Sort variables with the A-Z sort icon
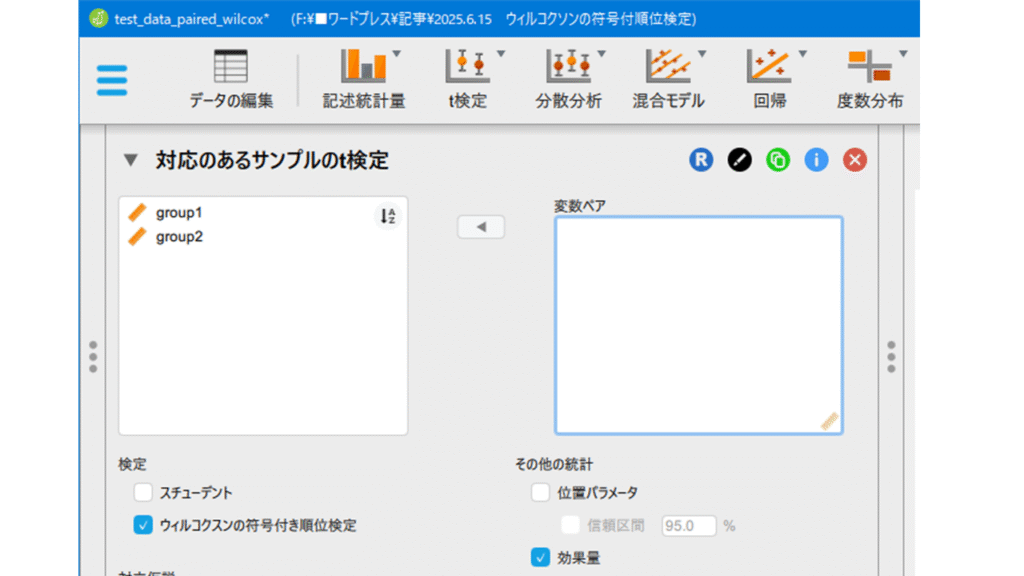 pos(388,216)
